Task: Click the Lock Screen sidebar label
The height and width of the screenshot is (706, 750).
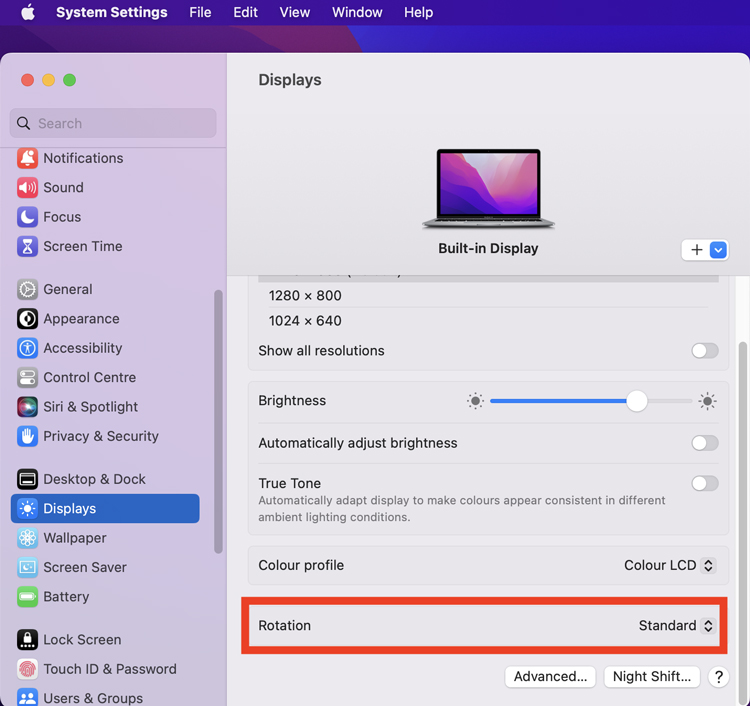Action: pyautogui.click(x=82, y=640)
